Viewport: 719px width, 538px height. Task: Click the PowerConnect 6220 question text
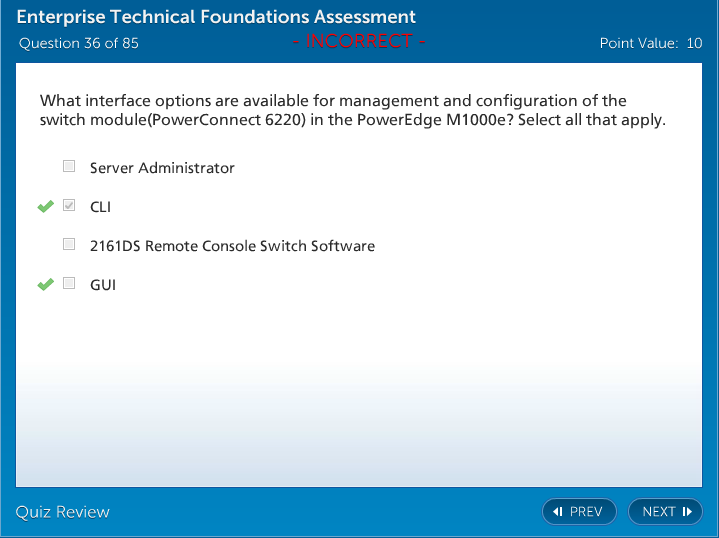click(x=352, y=110)
